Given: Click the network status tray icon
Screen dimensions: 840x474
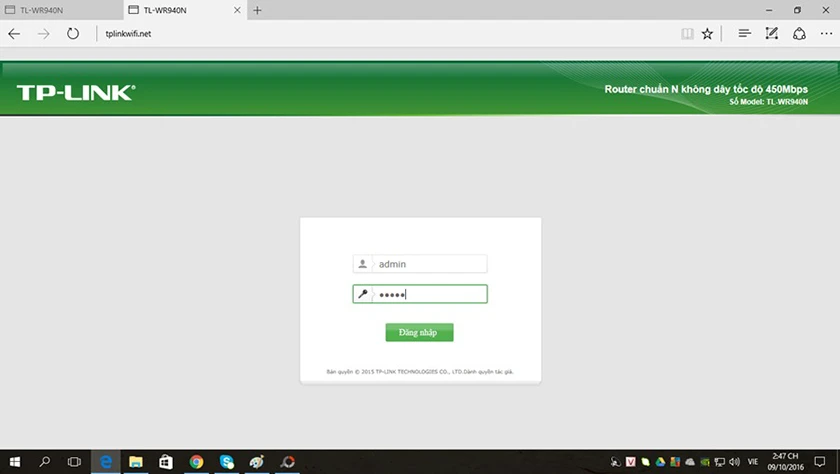Looking at the screenshot, I should [x=719, y=462].
